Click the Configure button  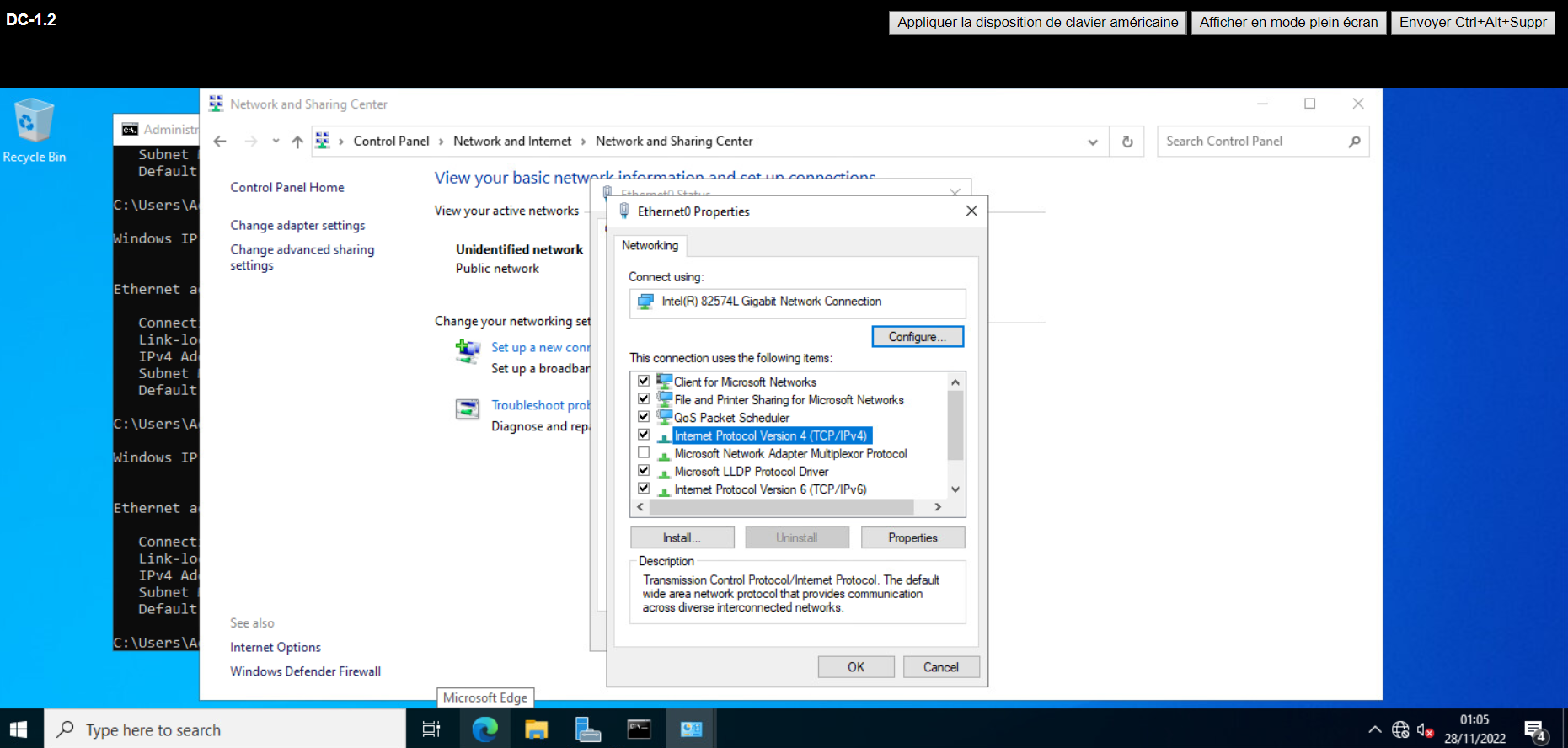918,337
